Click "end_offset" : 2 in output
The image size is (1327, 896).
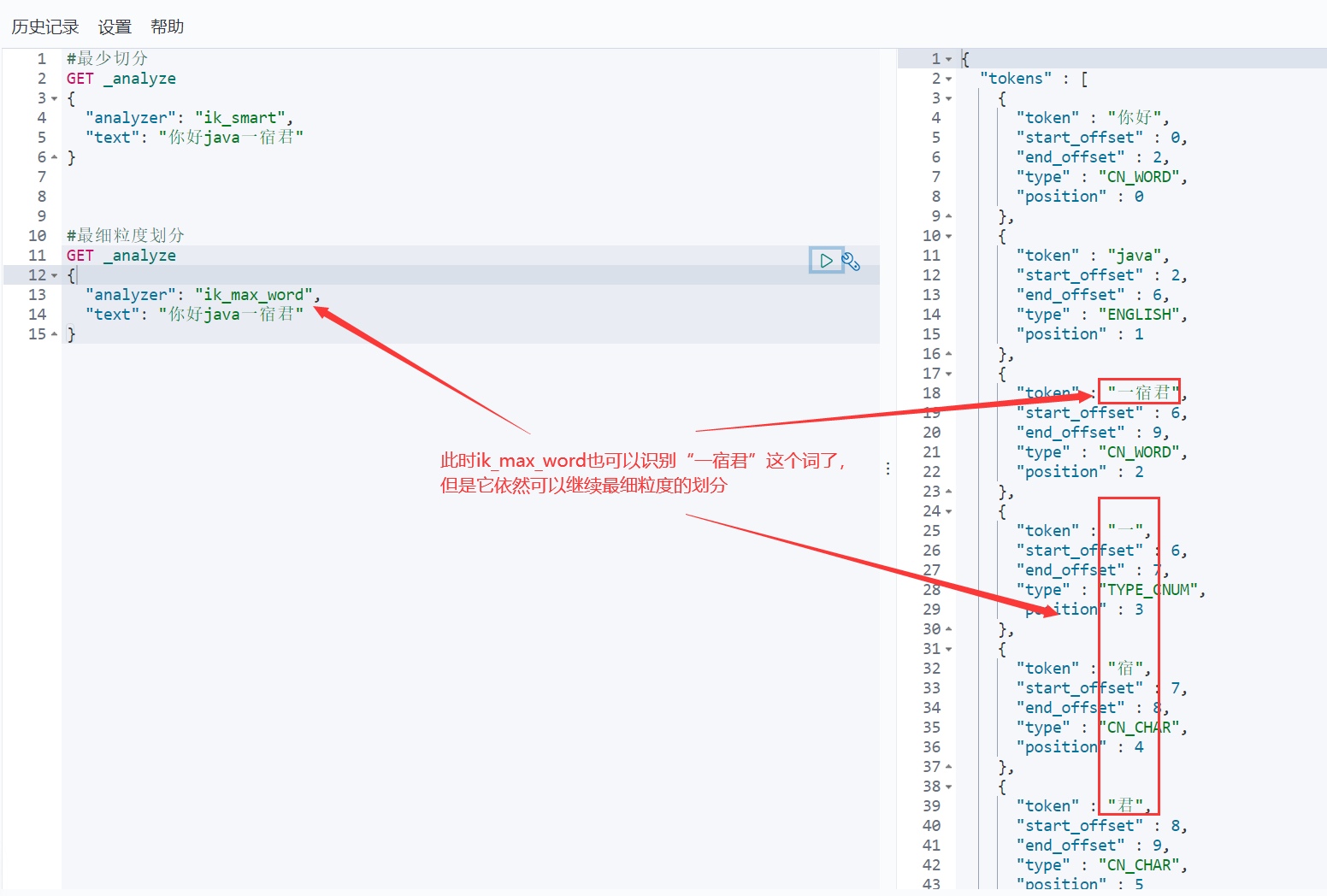coord(1089,157)
